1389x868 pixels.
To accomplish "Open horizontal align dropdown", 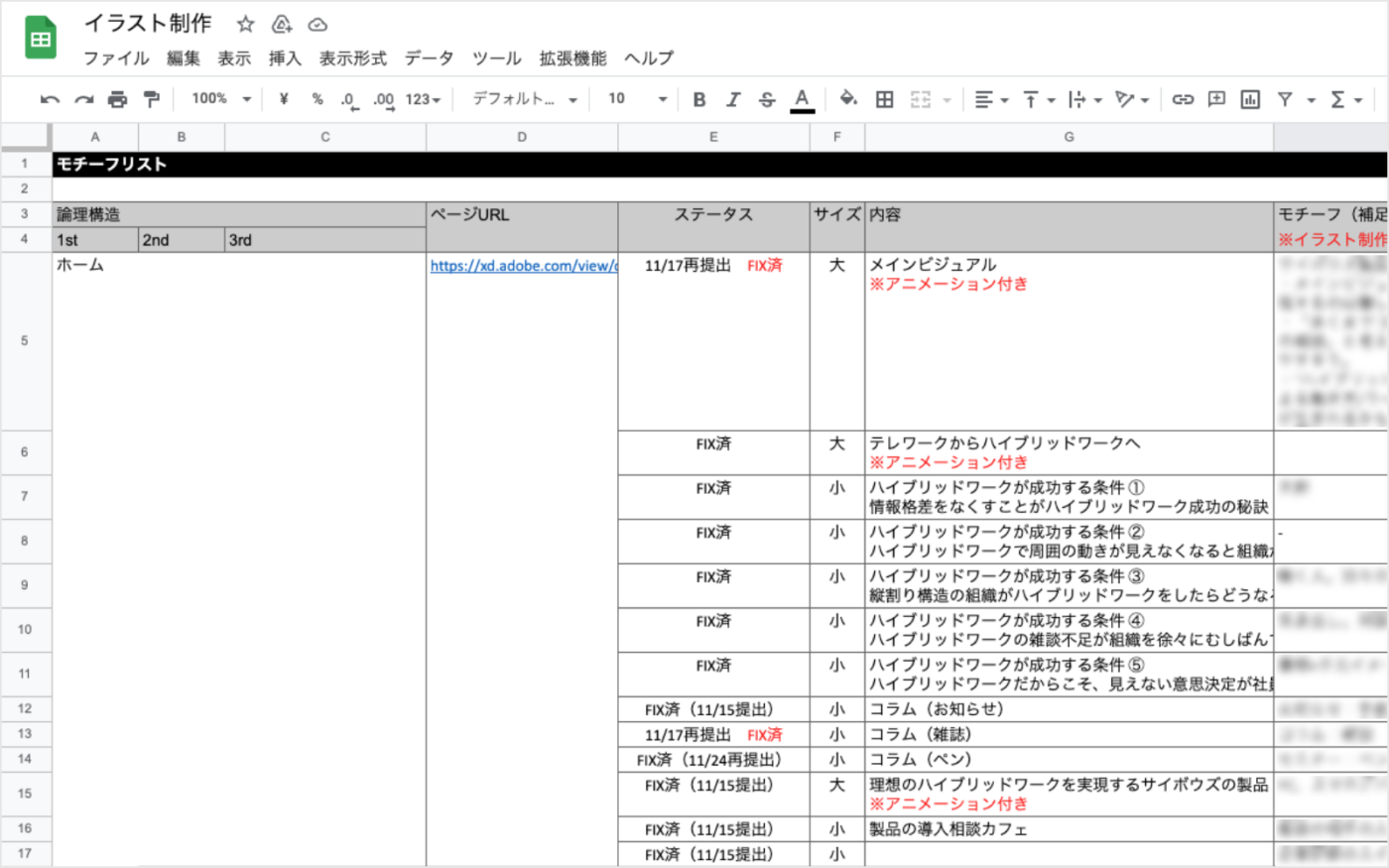I will coord(991,99).
